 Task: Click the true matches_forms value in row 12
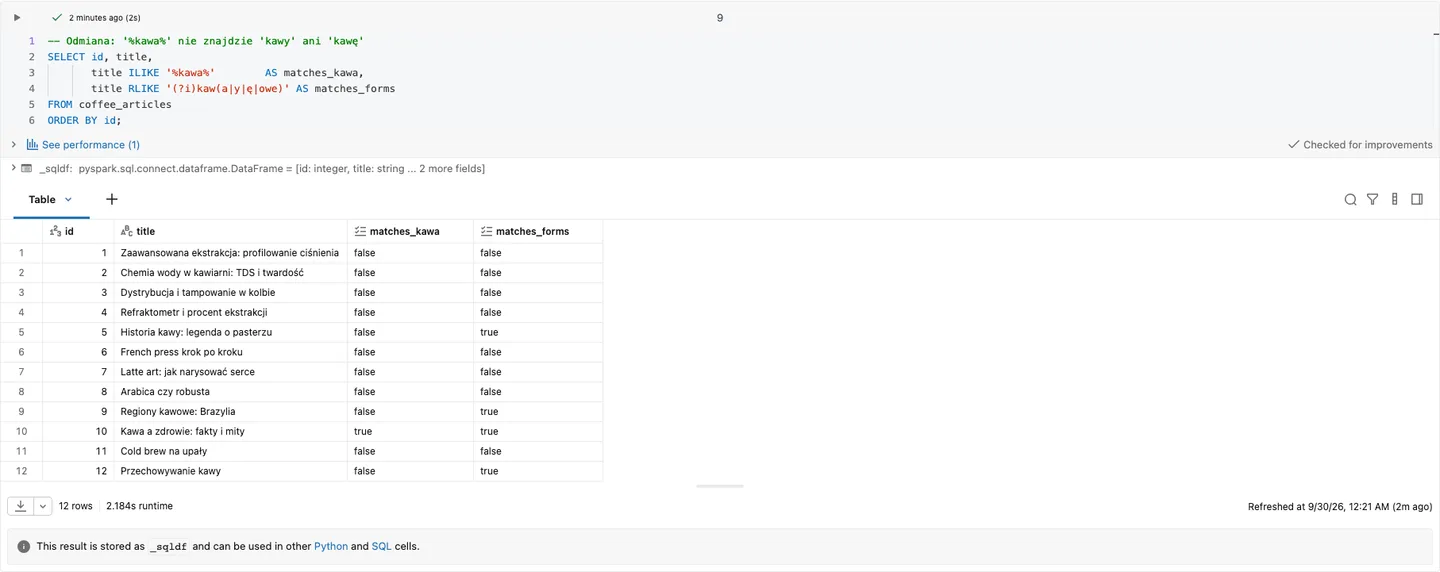538,471
